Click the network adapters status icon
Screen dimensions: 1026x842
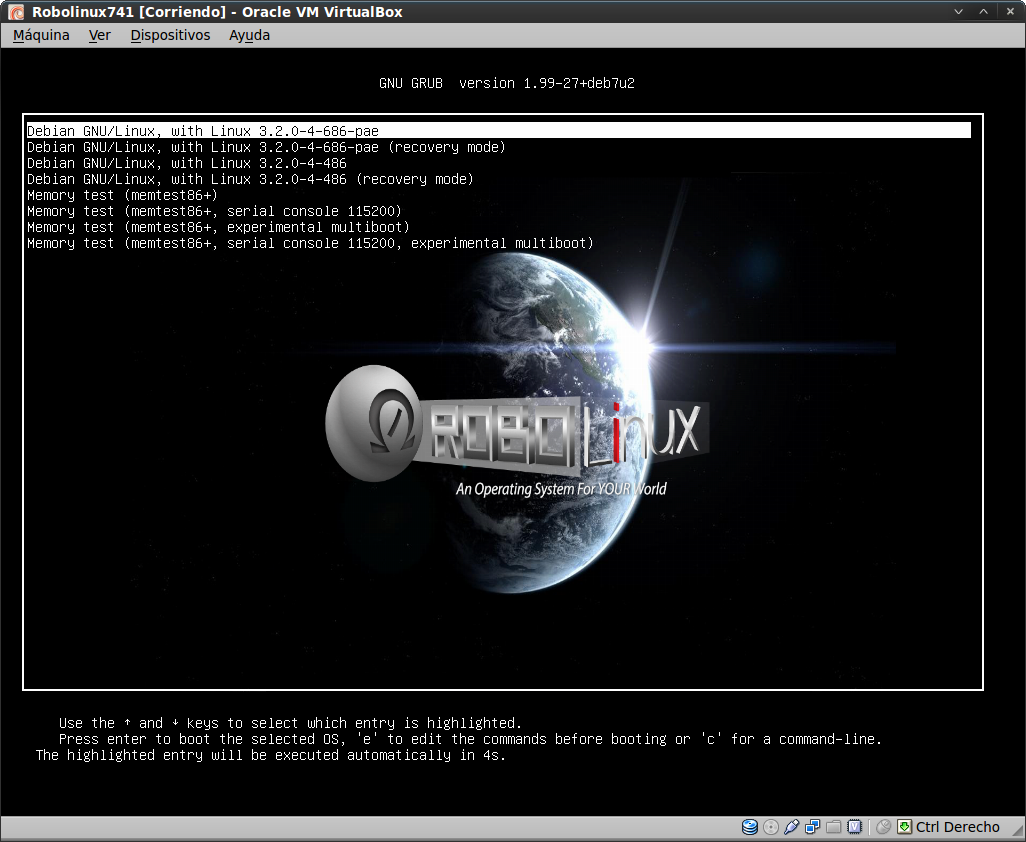813,827
